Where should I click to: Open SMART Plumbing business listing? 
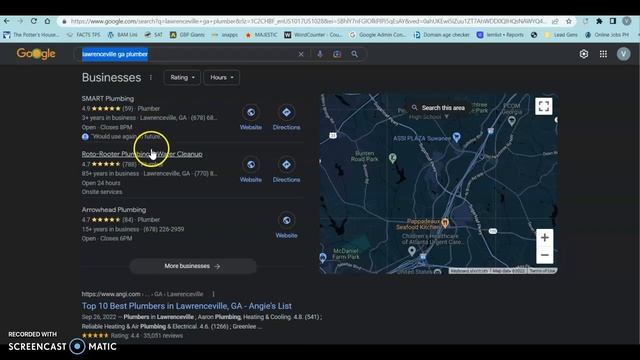pos(108,98)
